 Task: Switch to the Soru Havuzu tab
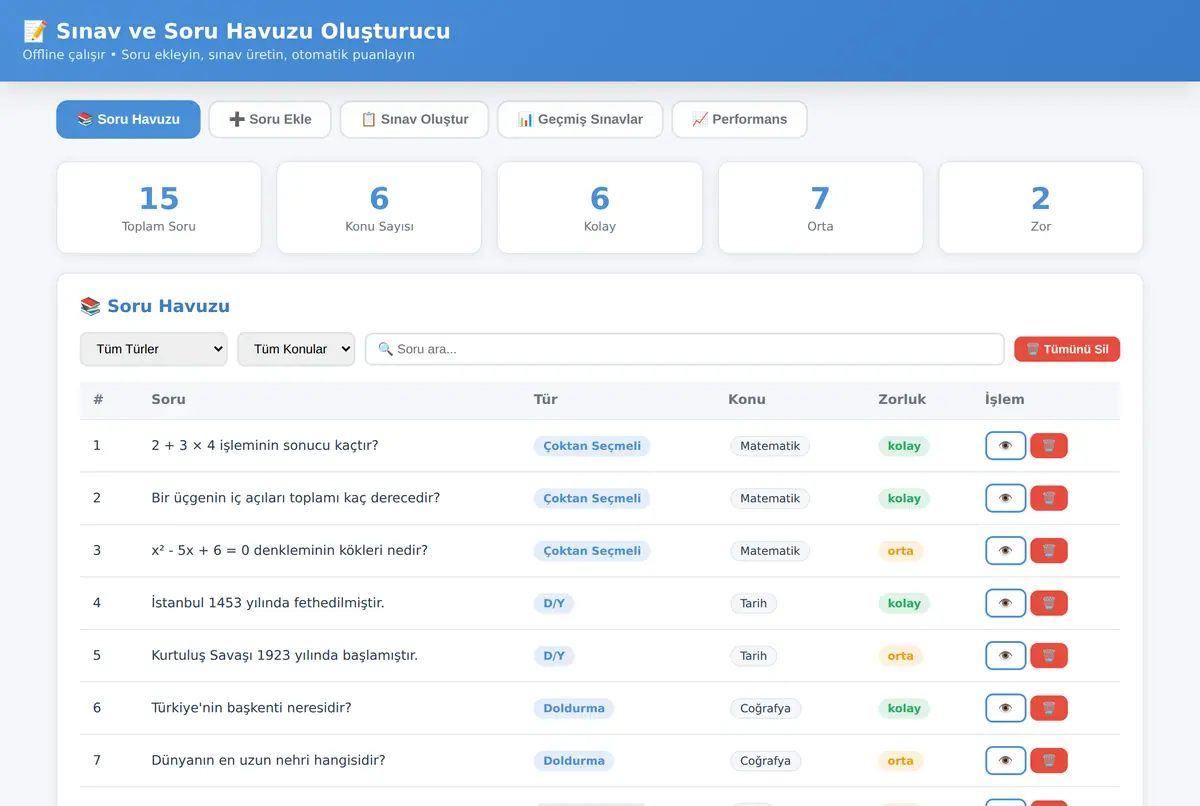128,119
